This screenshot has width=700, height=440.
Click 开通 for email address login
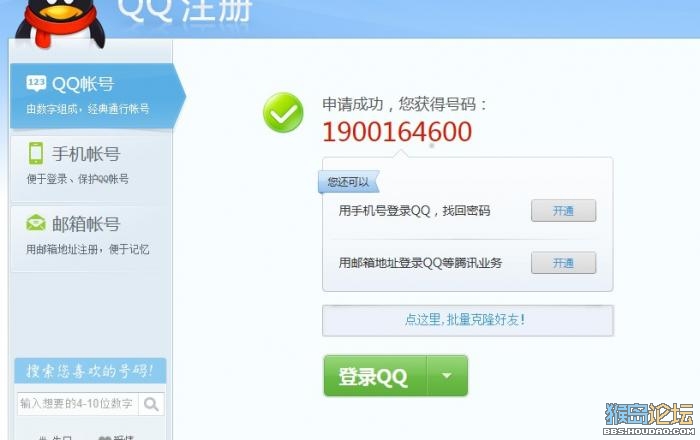click(563, 263)
